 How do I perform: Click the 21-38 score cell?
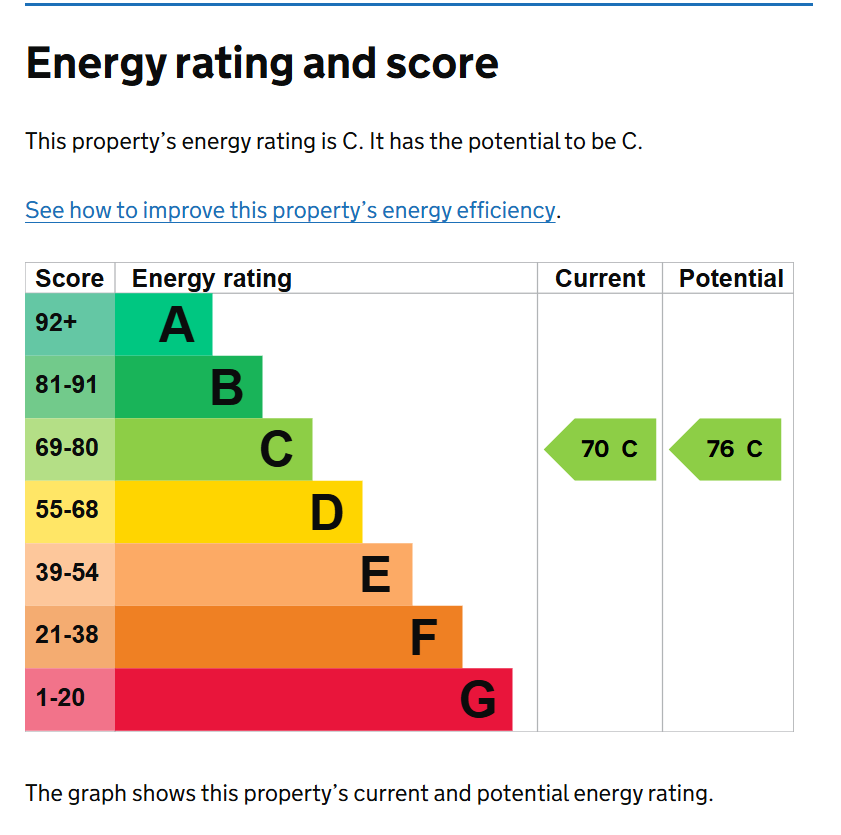(x=70, y=637)
